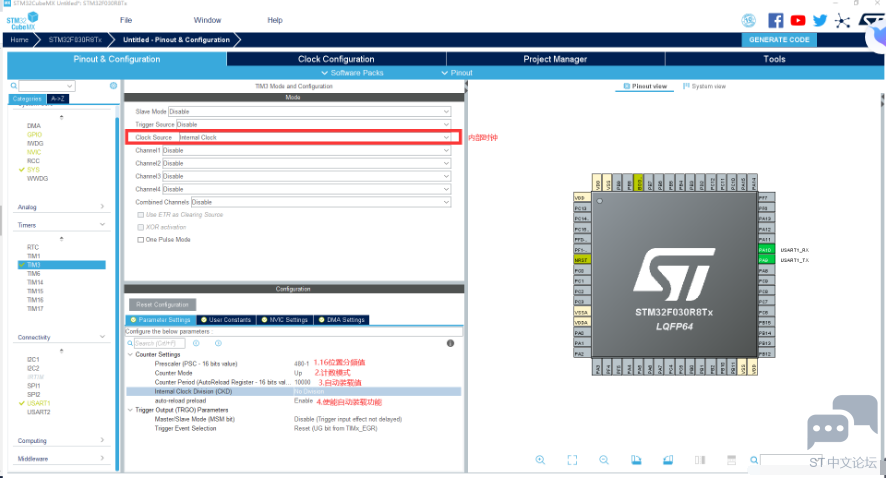Rotate chip clockwise using toolbar icon
The image size is (886, 478).
pos(636,460)
